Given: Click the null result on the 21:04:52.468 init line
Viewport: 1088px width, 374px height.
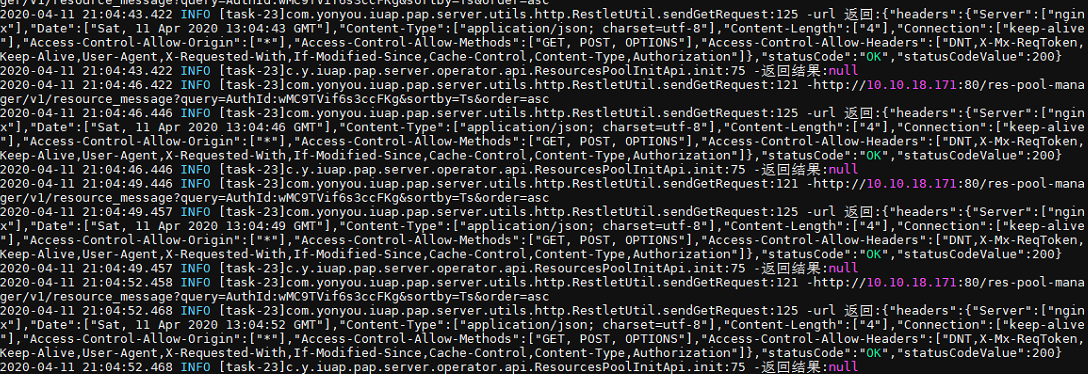Looking at the screenshot, I should click(843, 367).
